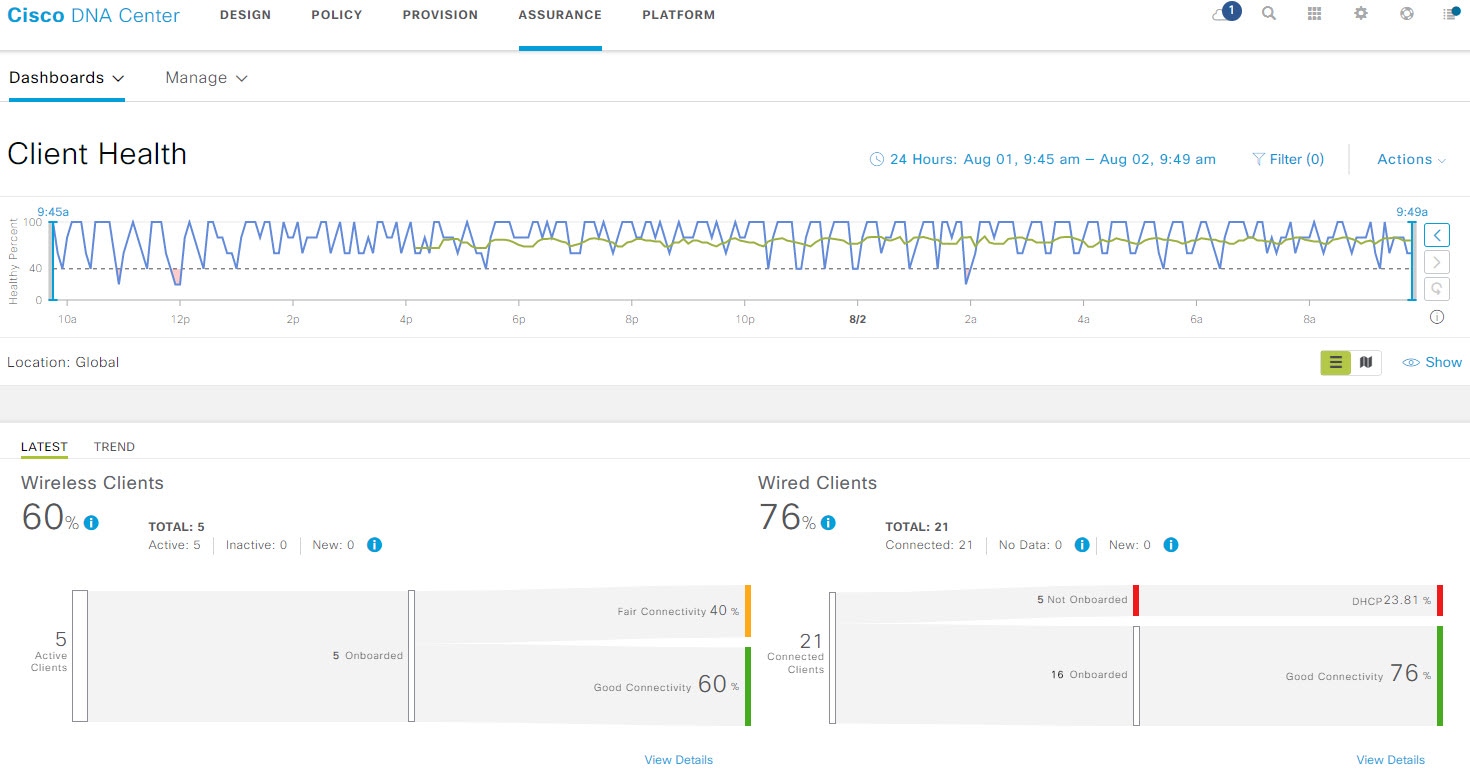
Task: Click timeline info icon below refresh arrow
Action: (1437, 317)
